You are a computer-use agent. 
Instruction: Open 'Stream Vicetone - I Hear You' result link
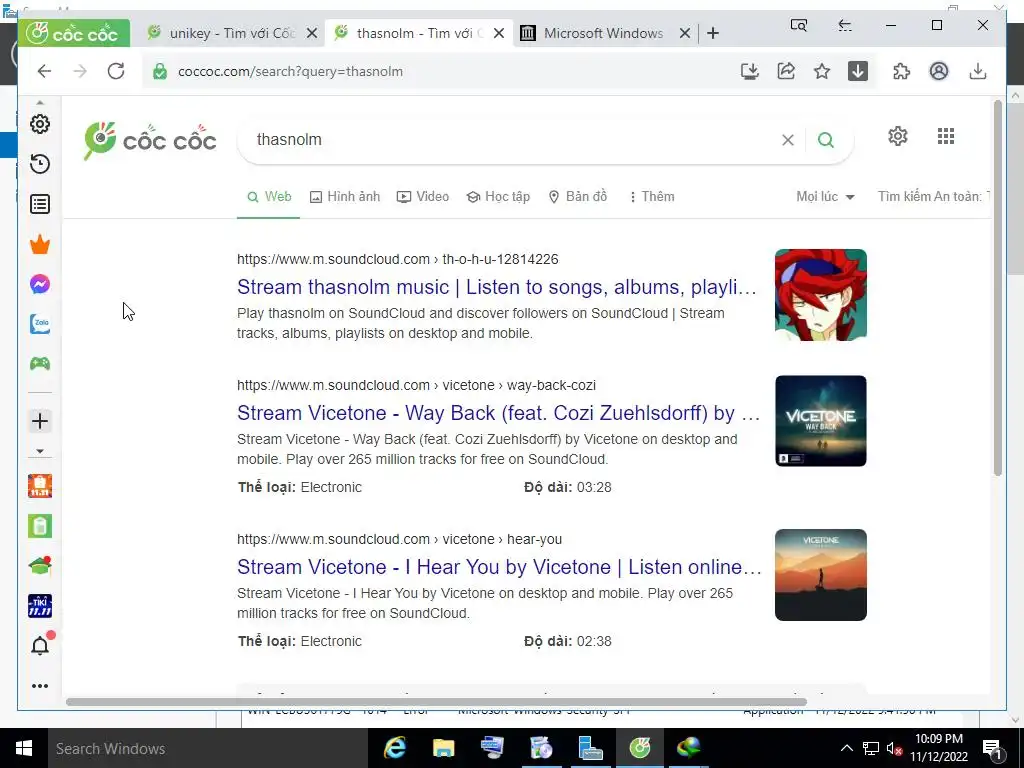(x=500, y=567)
